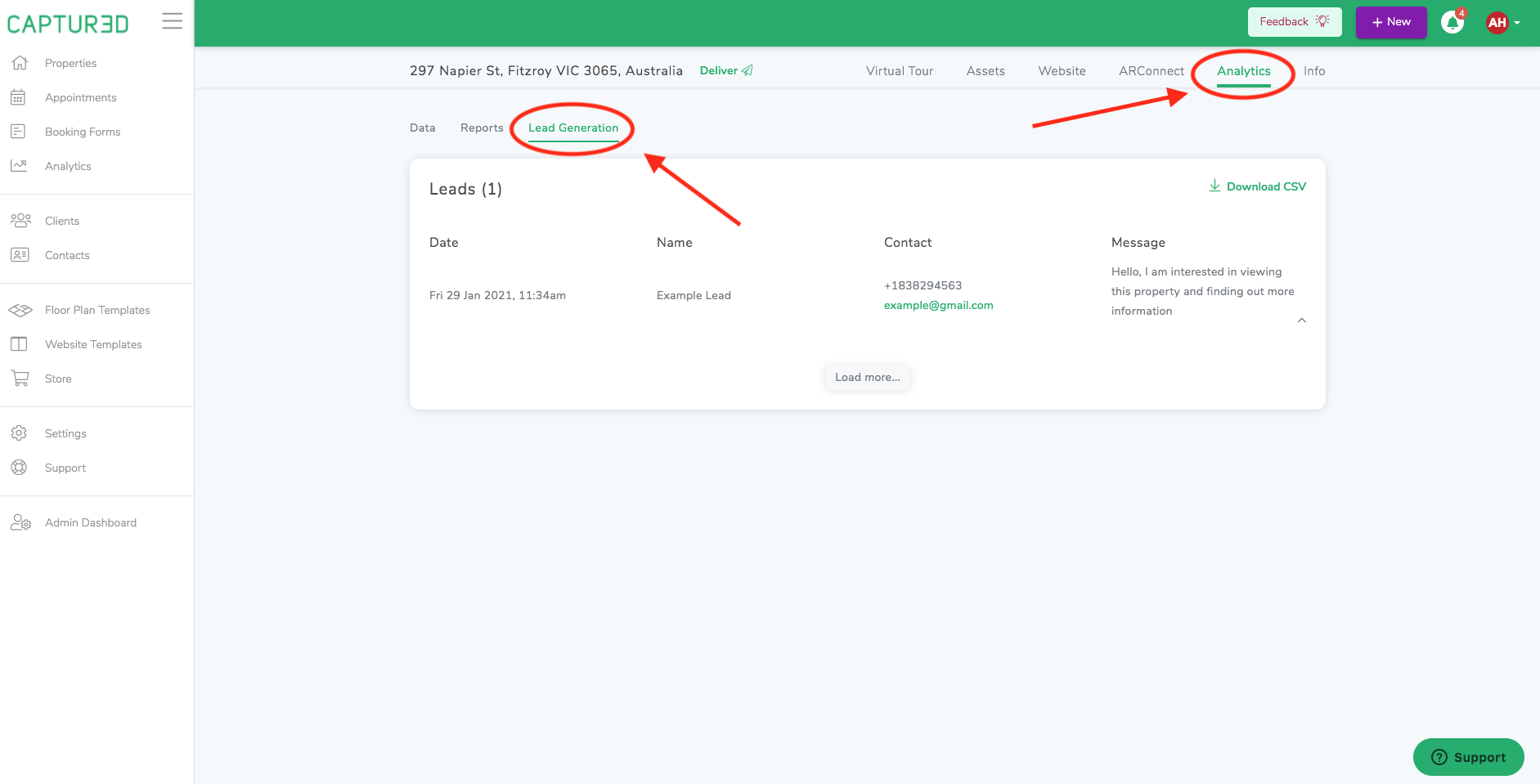Viewport: 1540px width, 784px height.
Task: Switch to the Assets tab
Action: [x=986, y=71]
